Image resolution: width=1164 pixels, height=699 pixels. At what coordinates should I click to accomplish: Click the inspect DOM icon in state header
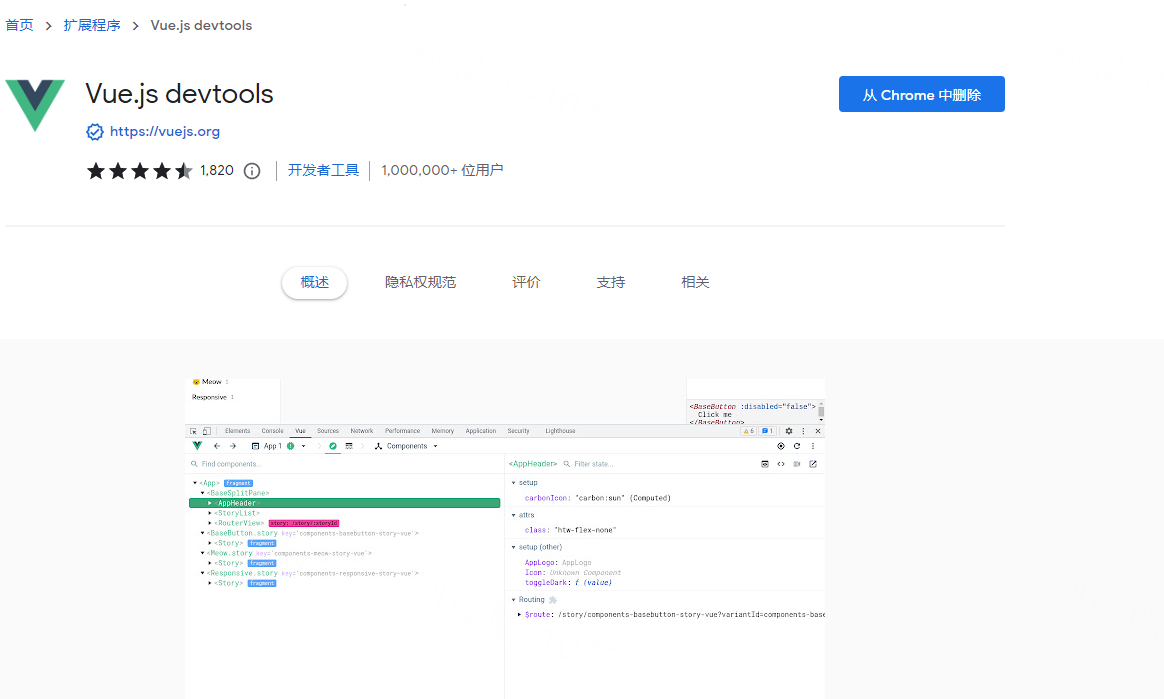tap(797, 464)
